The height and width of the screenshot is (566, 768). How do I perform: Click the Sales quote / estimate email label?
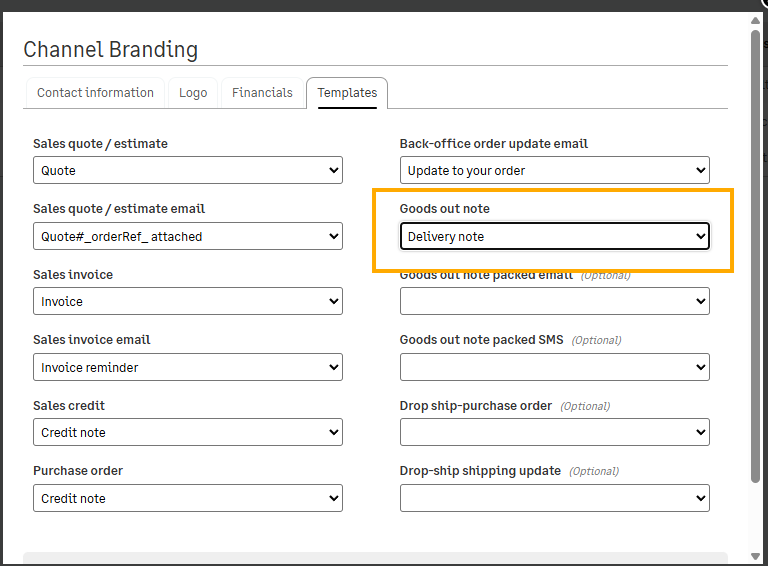pos(119,209)
